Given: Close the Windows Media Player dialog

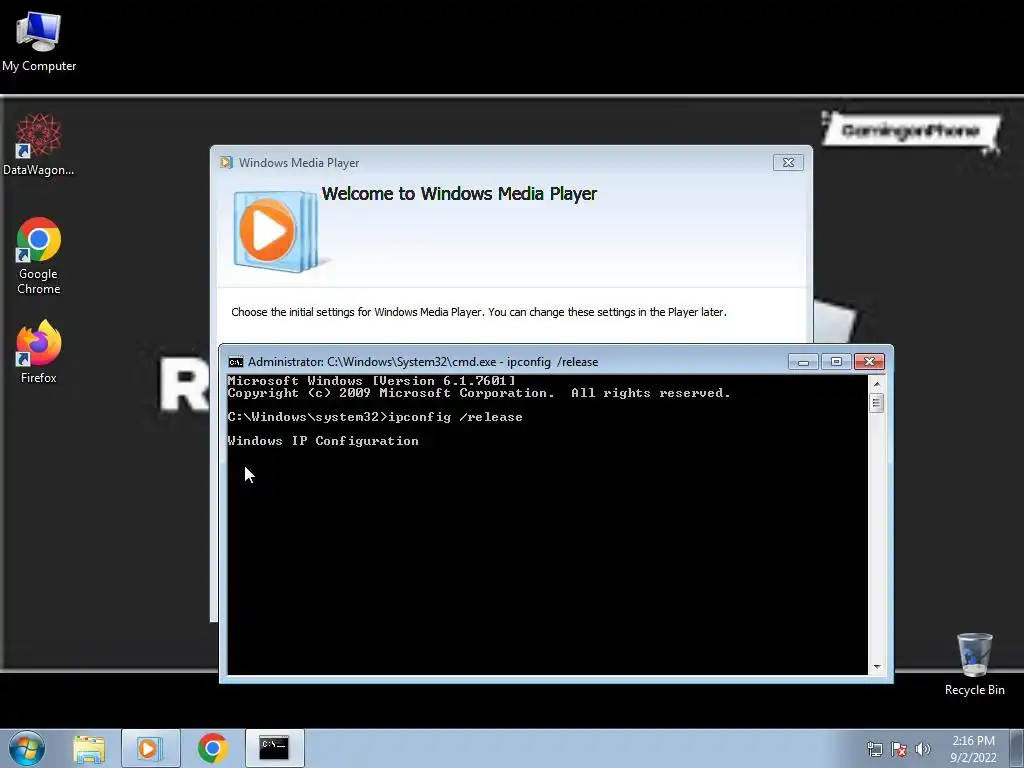Looking at the screenshot, I should point(788,163).
